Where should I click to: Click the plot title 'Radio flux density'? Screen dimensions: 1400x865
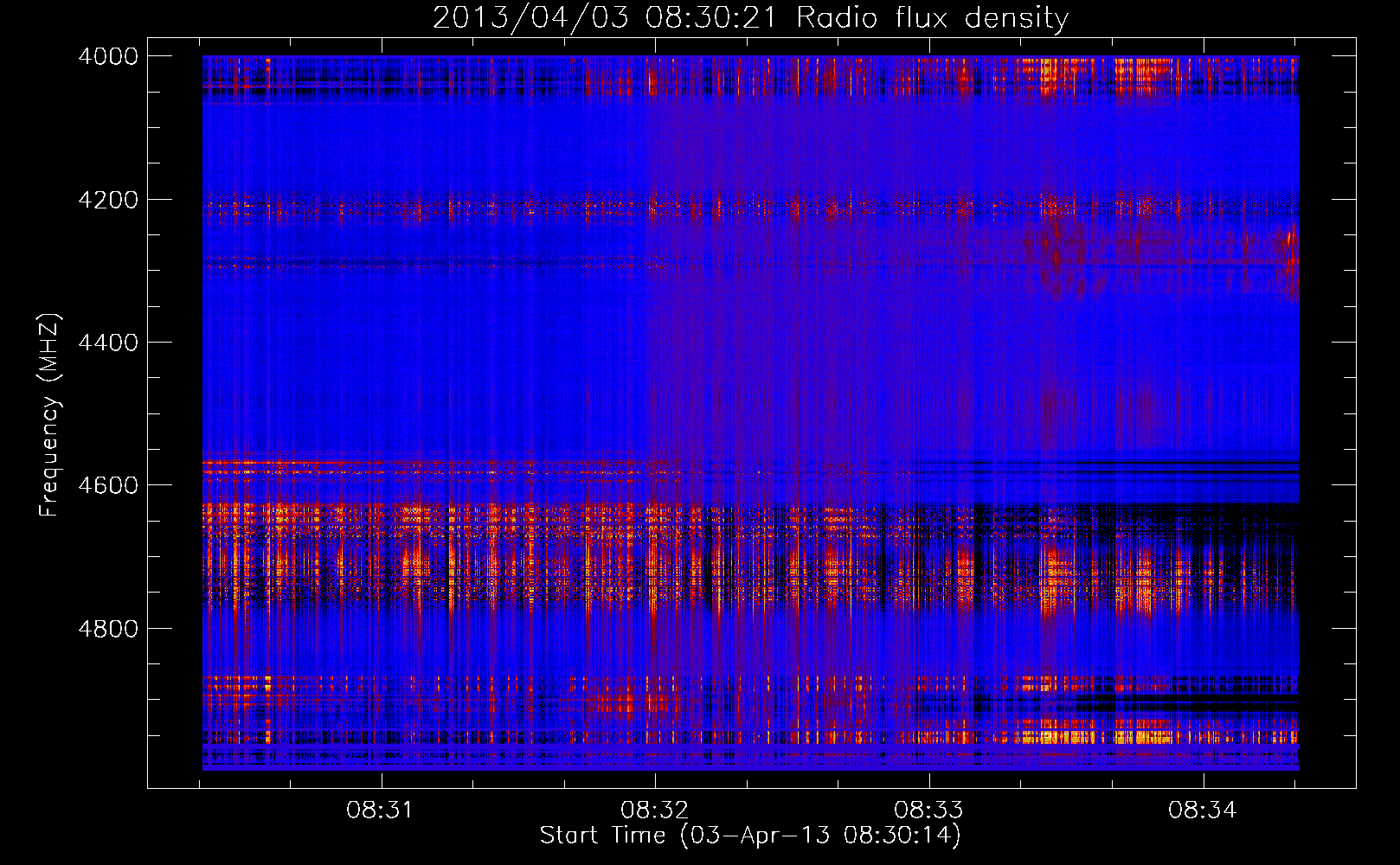point(932,18)
